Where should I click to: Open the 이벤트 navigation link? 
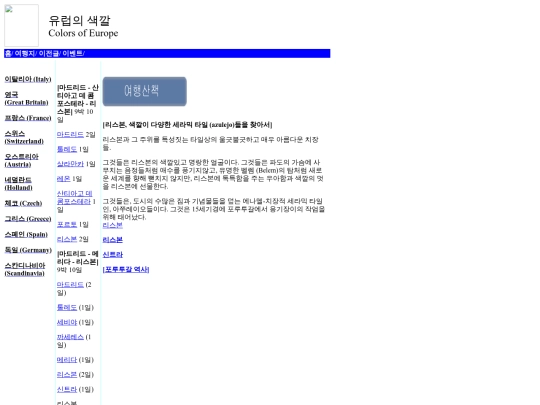[x=72, y=53]
